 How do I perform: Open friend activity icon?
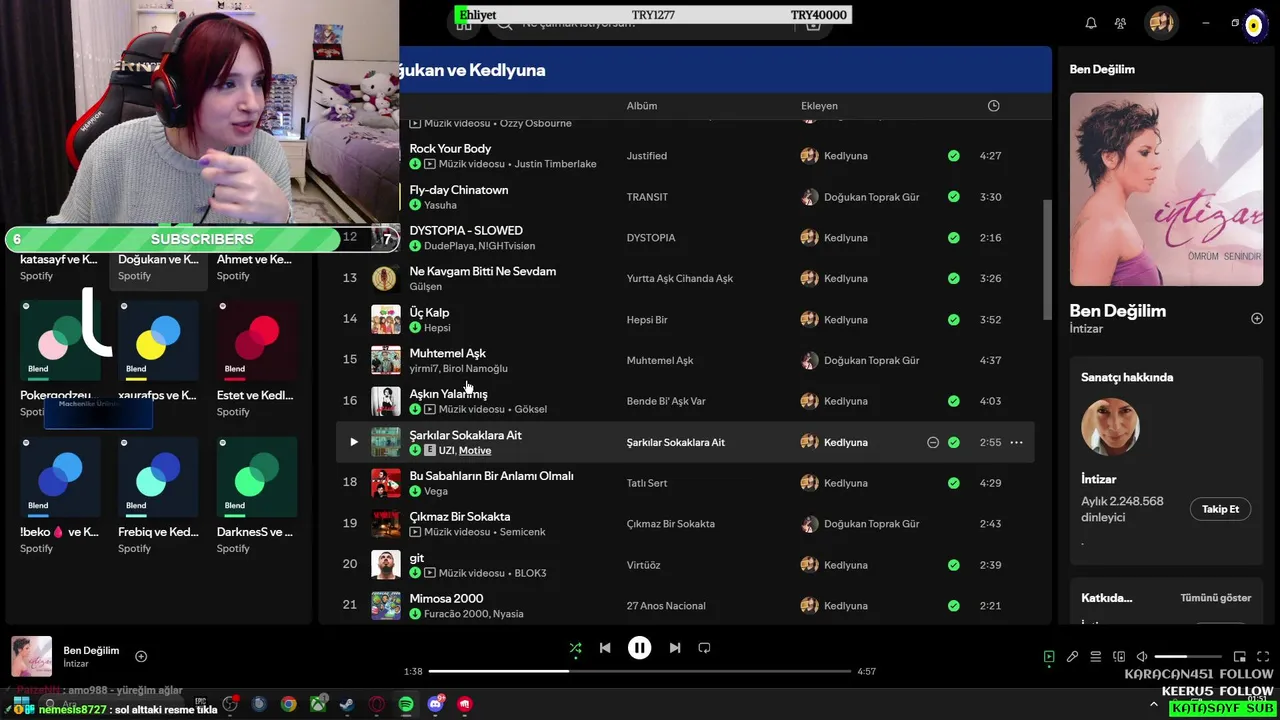click(x=1120, y=23)
